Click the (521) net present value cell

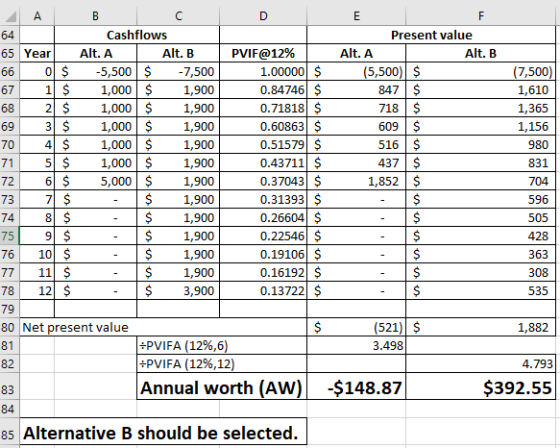click(356, 327)
